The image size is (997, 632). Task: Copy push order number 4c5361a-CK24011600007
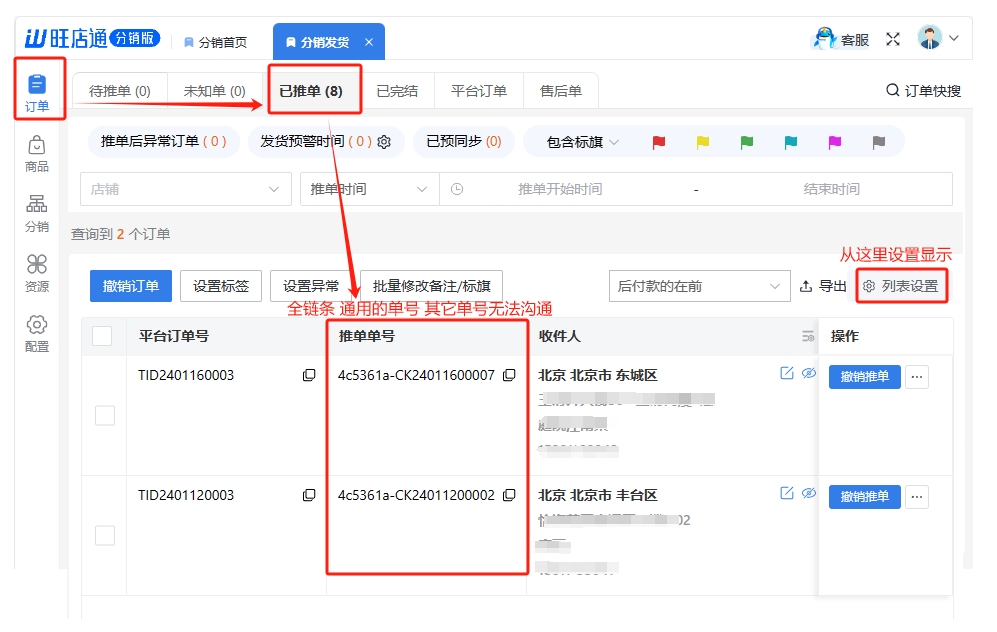tap(509, 375)
